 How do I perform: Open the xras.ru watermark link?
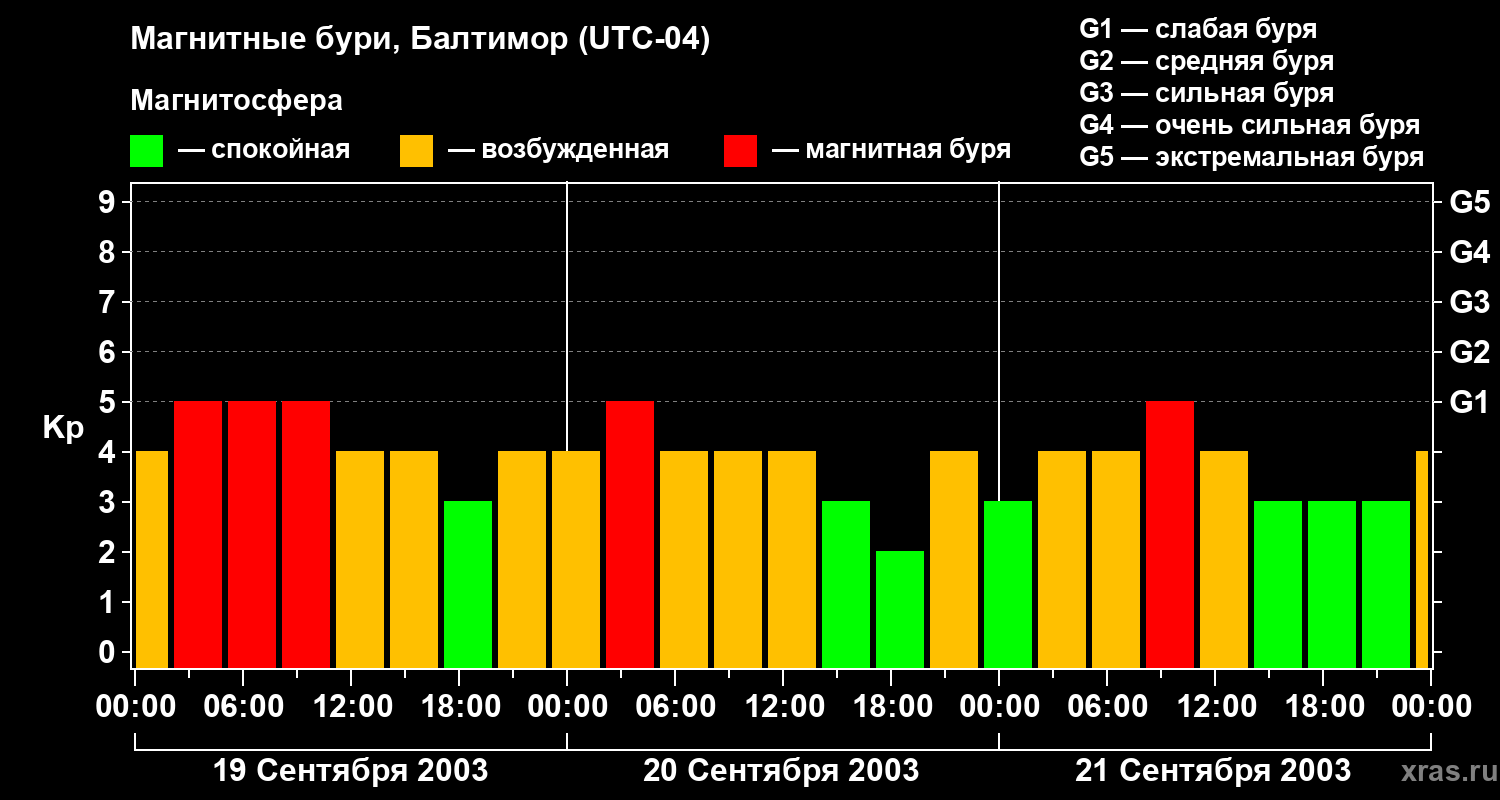pyautogui.click(x=1444, y=772)
